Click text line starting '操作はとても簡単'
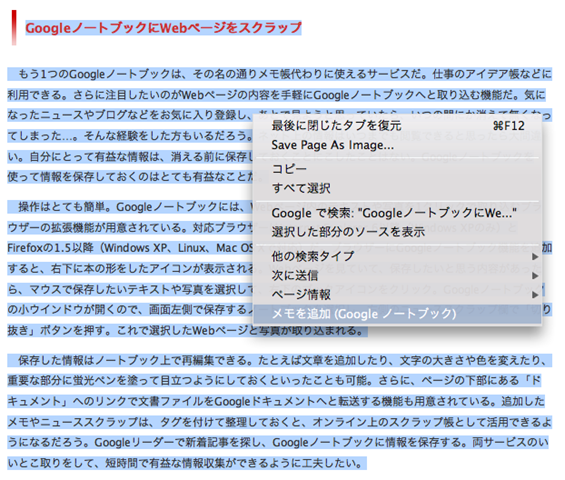This screenshot has width=565, height=480. (x=130, y=207)
